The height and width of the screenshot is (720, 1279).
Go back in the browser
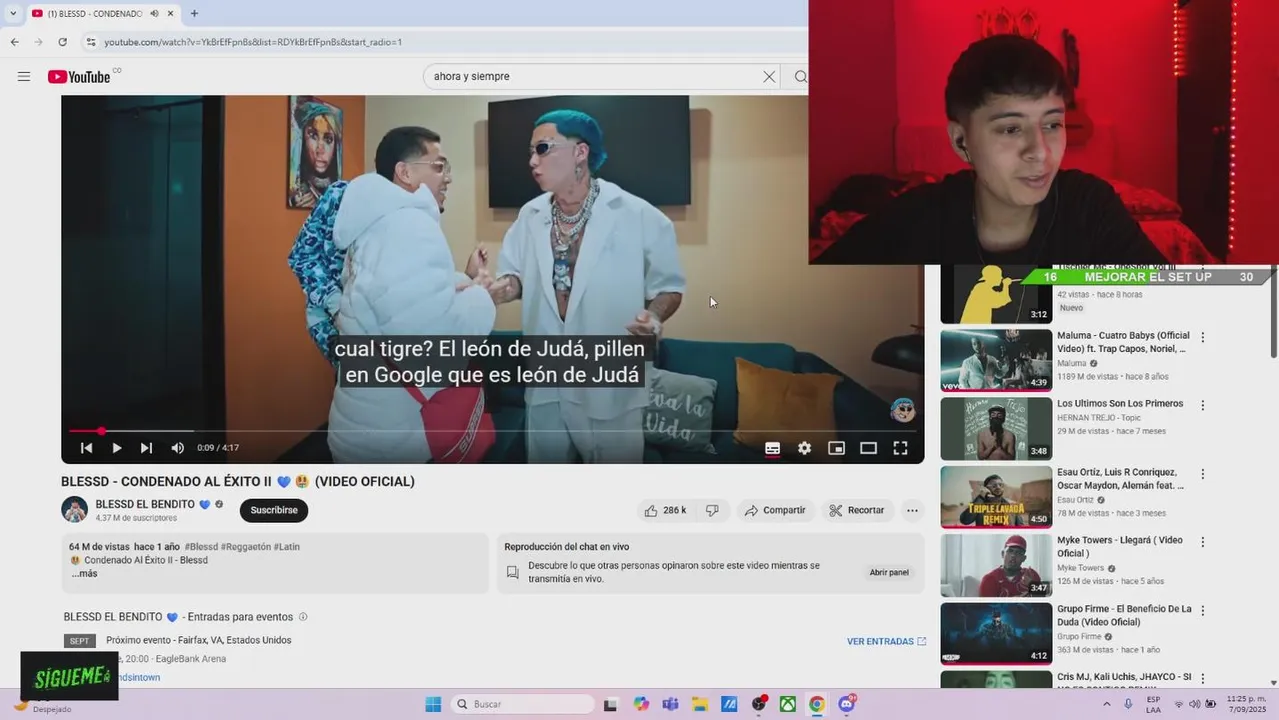(14, 42)
